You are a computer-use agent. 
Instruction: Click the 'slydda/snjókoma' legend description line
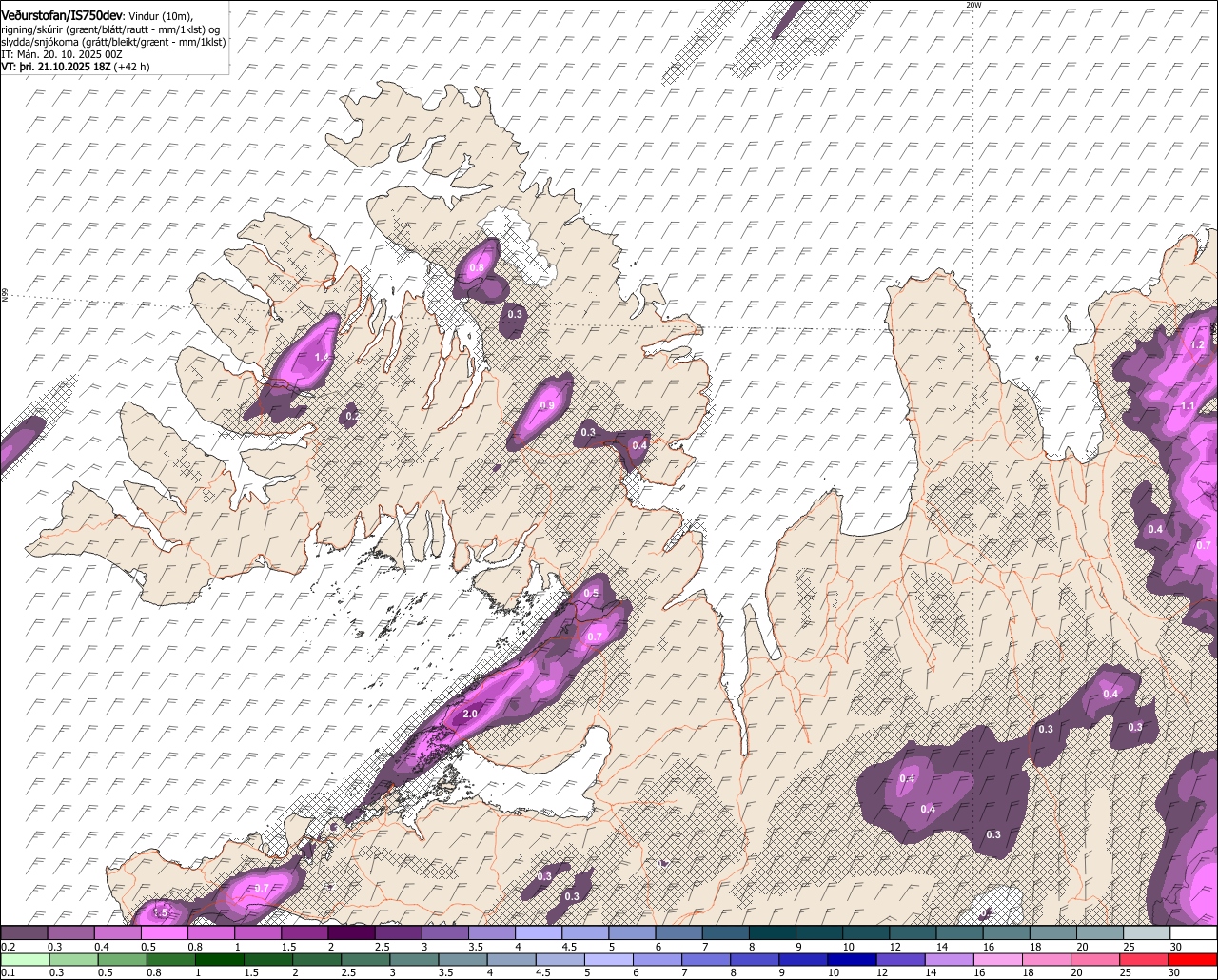113,41
